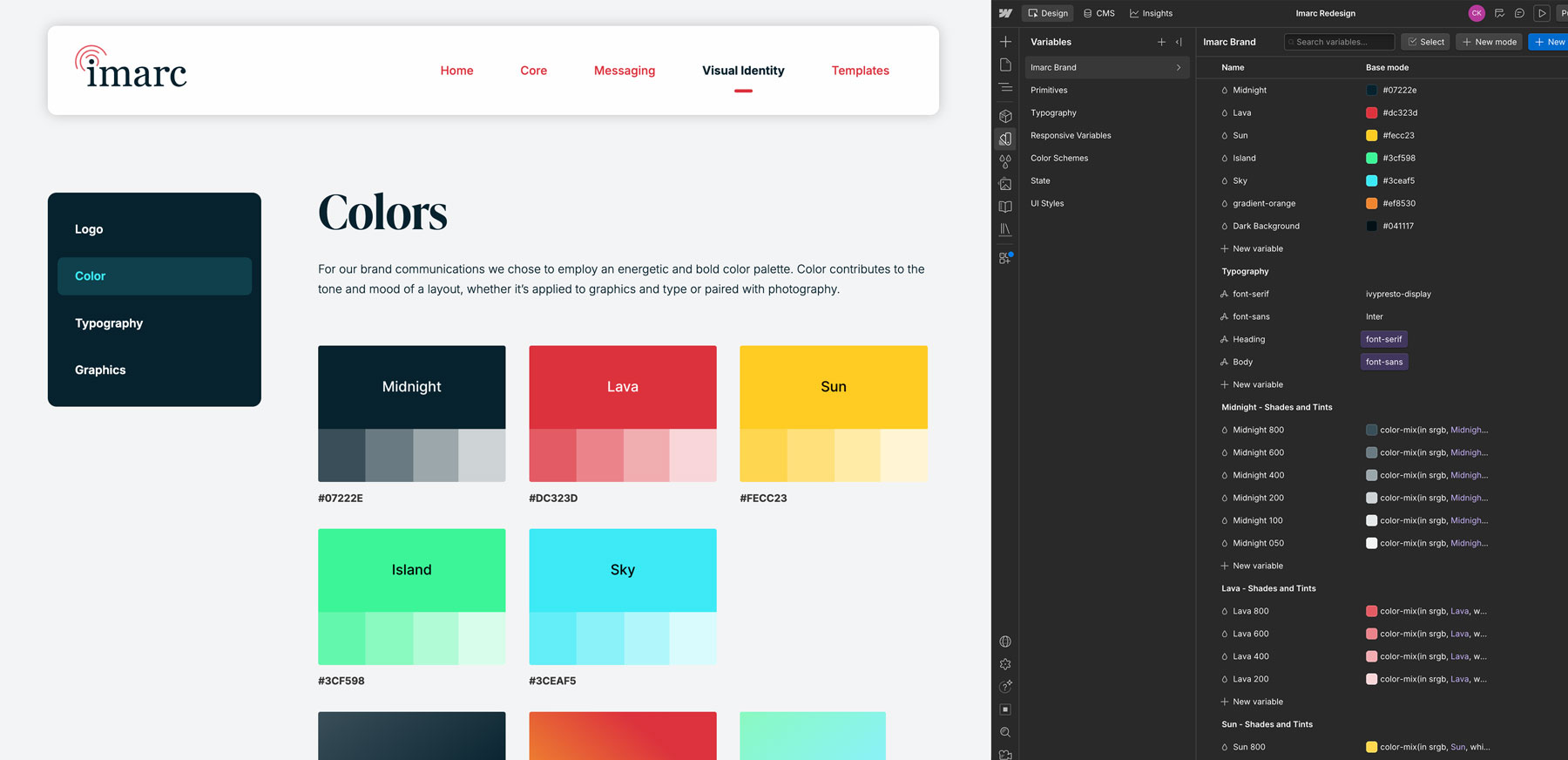Click the video camera icon in the sidebar
The width and height of the screenshot is (1568, 760).
tap(1005, 754)
